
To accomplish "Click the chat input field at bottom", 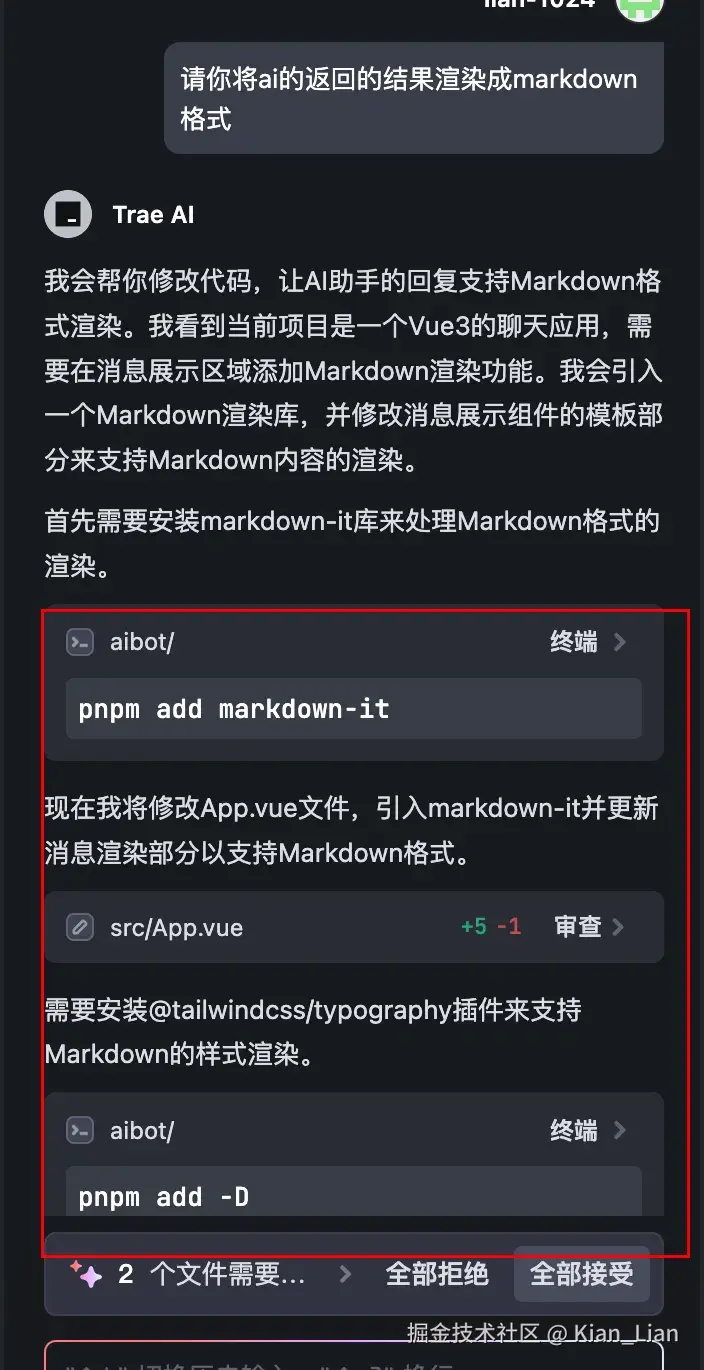I will pos(354,1356).
